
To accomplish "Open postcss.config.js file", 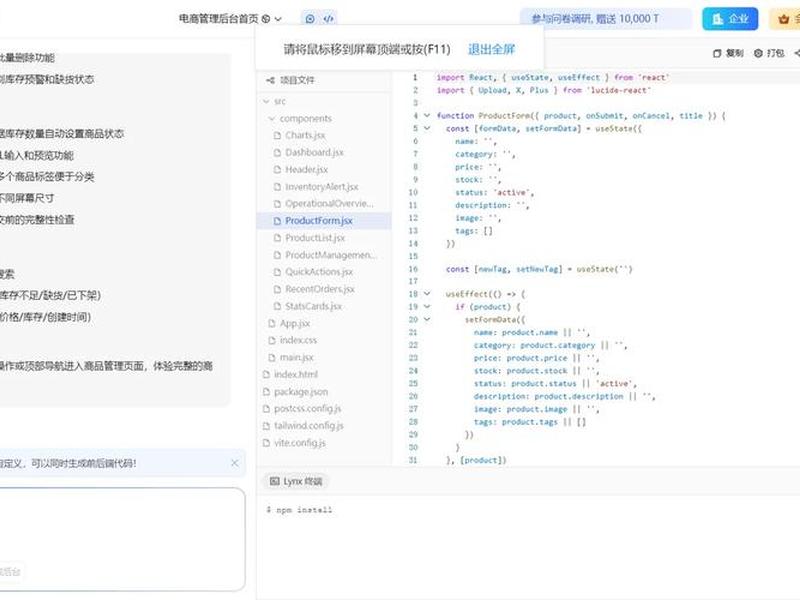I will click(307, 409).
